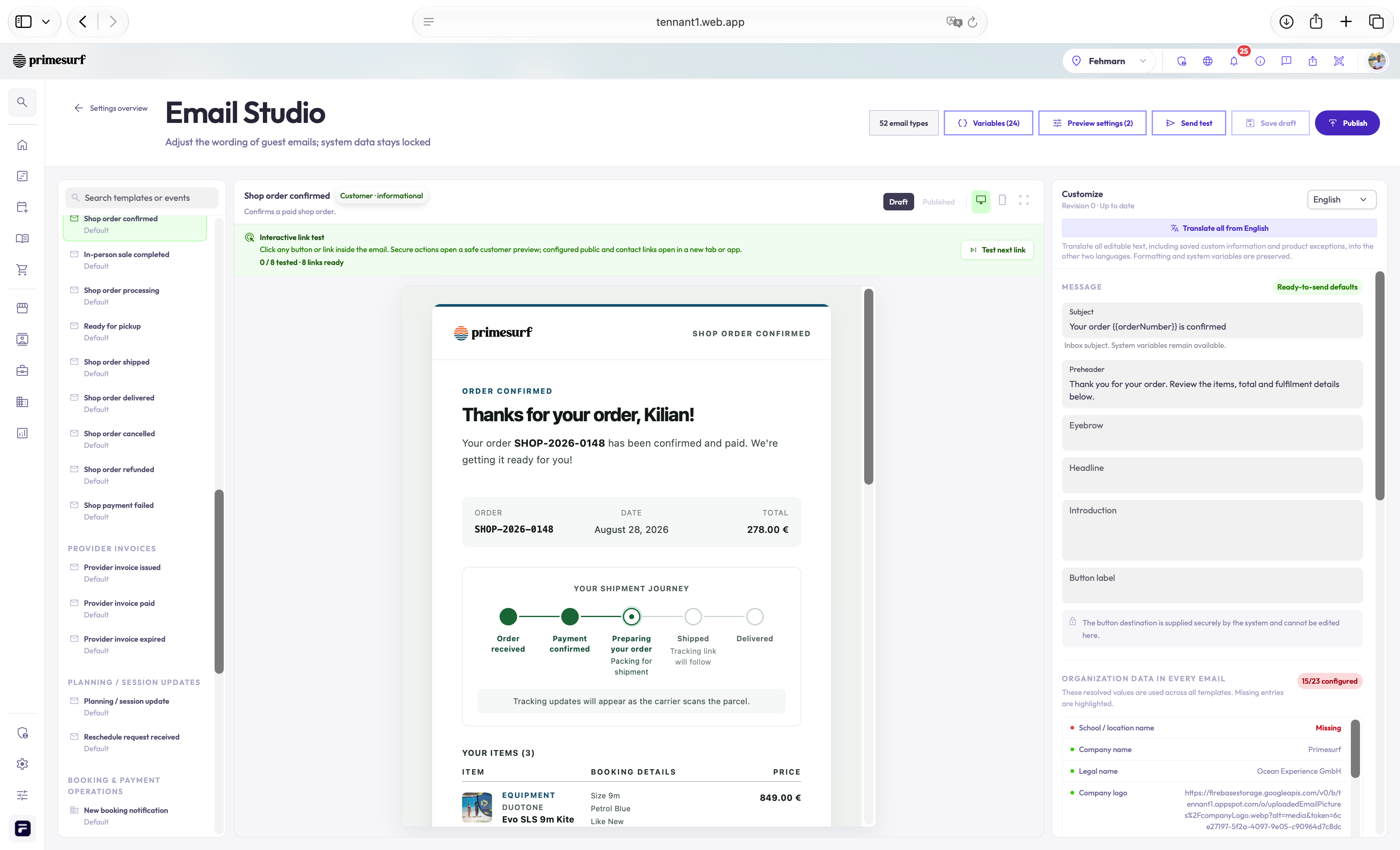The height and width of the screenshot is (850, 1400).
Task: Open the open-book icon in sidebar
Action: 22,239
